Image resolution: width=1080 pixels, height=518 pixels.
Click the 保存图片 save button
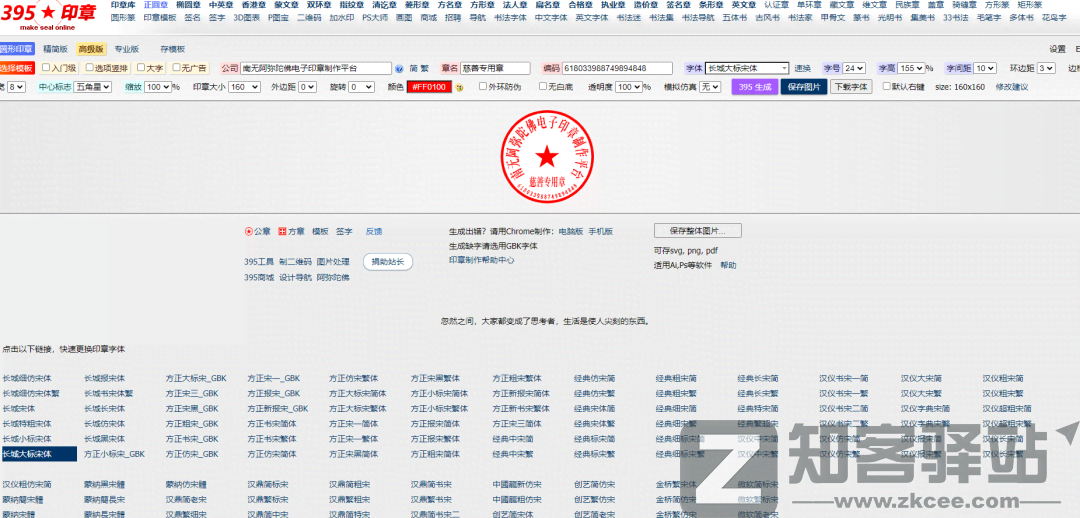coord(803,87)
